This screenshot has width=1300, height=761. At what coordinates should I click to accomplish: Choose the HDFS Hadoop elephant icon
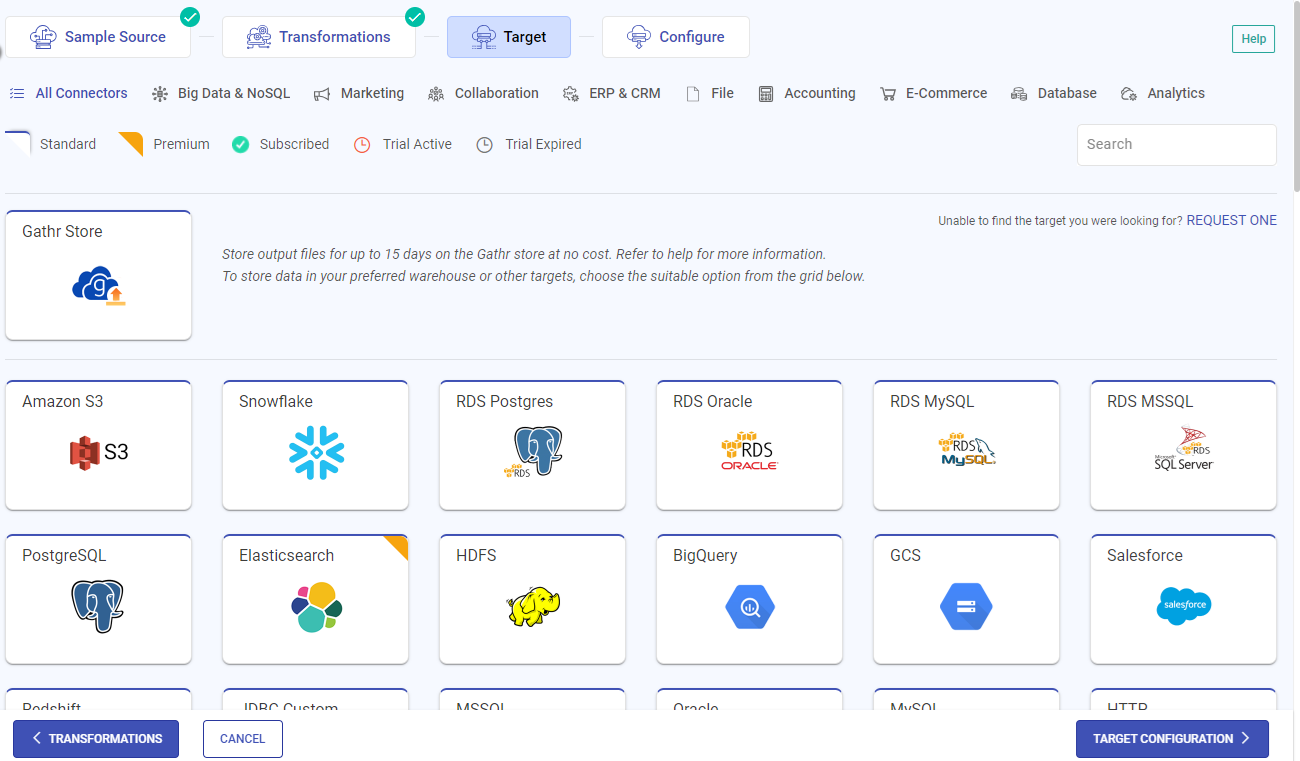pos(533,606)
